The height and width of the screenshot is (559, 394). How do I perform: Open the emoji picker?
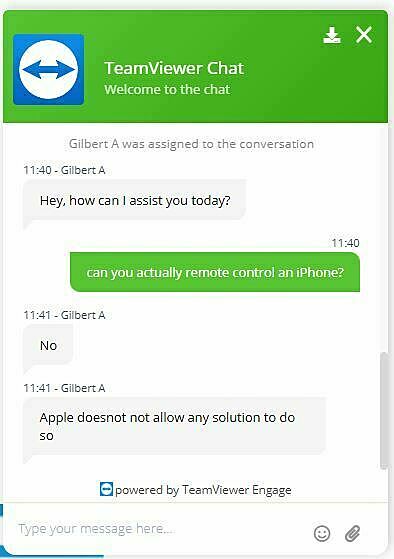[322, 533]
